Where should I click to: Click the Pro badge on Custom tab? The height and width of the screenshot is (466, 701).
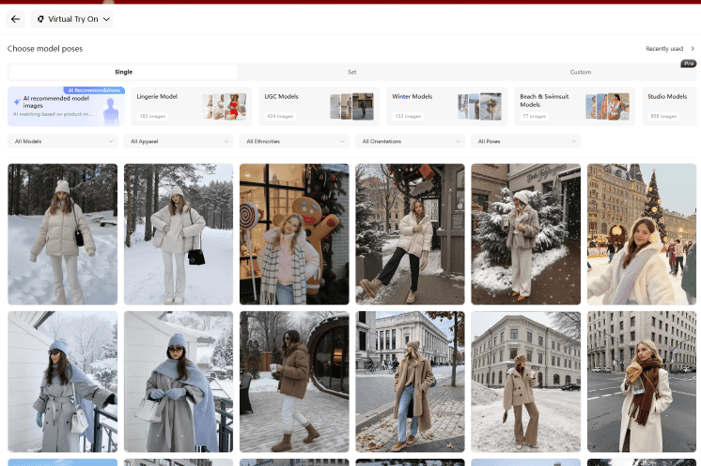pos(688,64)
